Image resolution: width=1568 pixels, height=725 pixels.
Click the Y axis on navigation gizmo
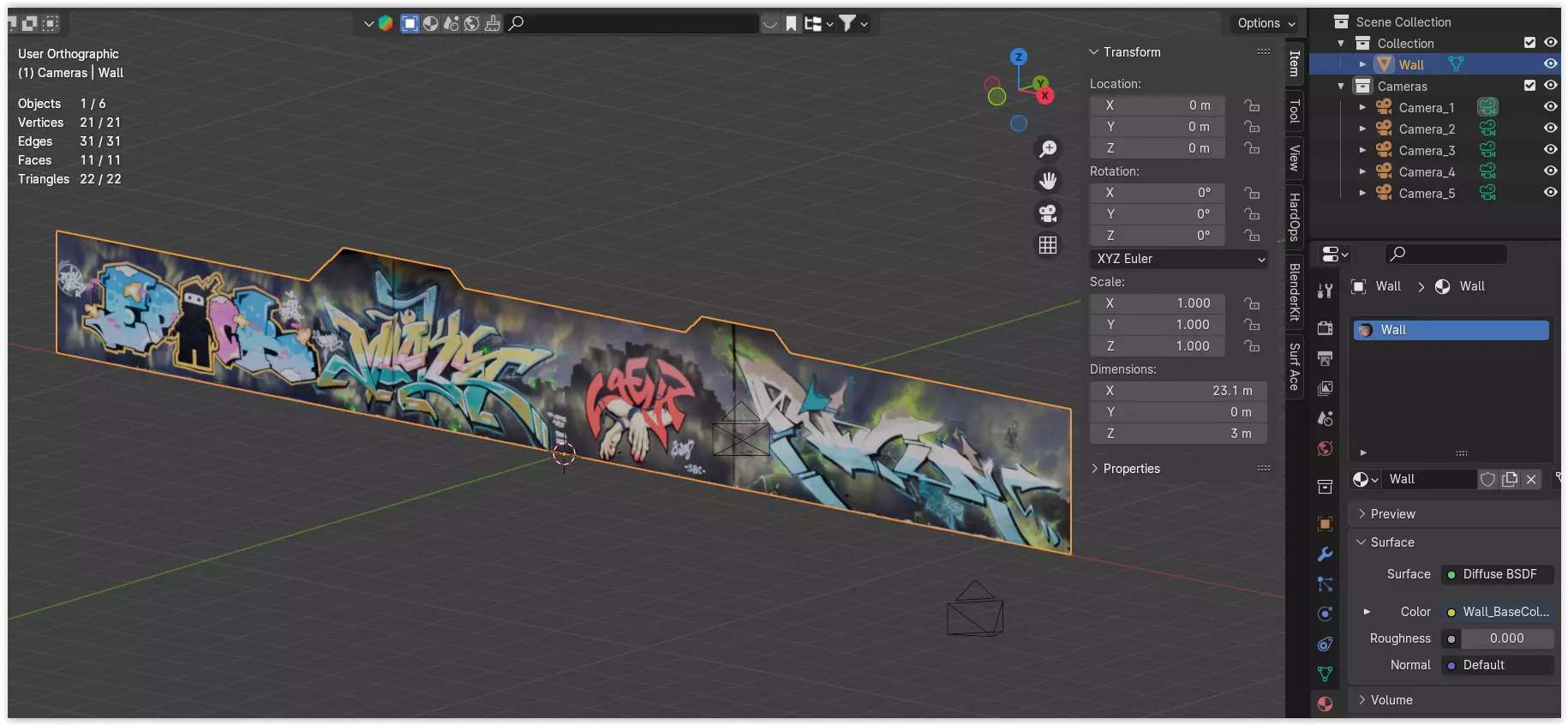pyautogui.click(x=1040, y=83)
